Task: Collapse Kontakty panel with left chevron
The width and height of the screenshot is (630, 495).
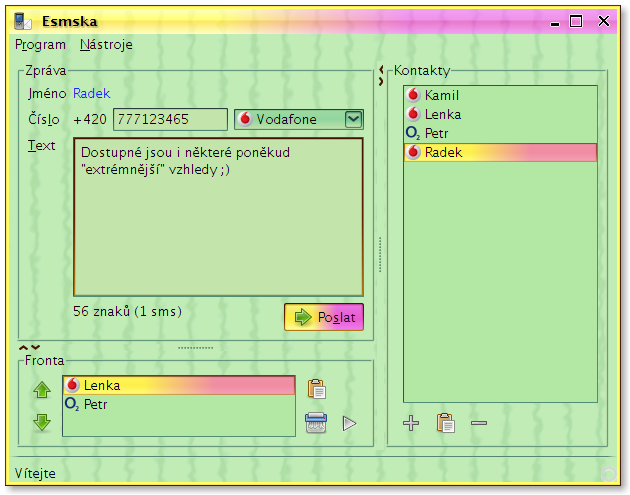Action: [381, 70]
